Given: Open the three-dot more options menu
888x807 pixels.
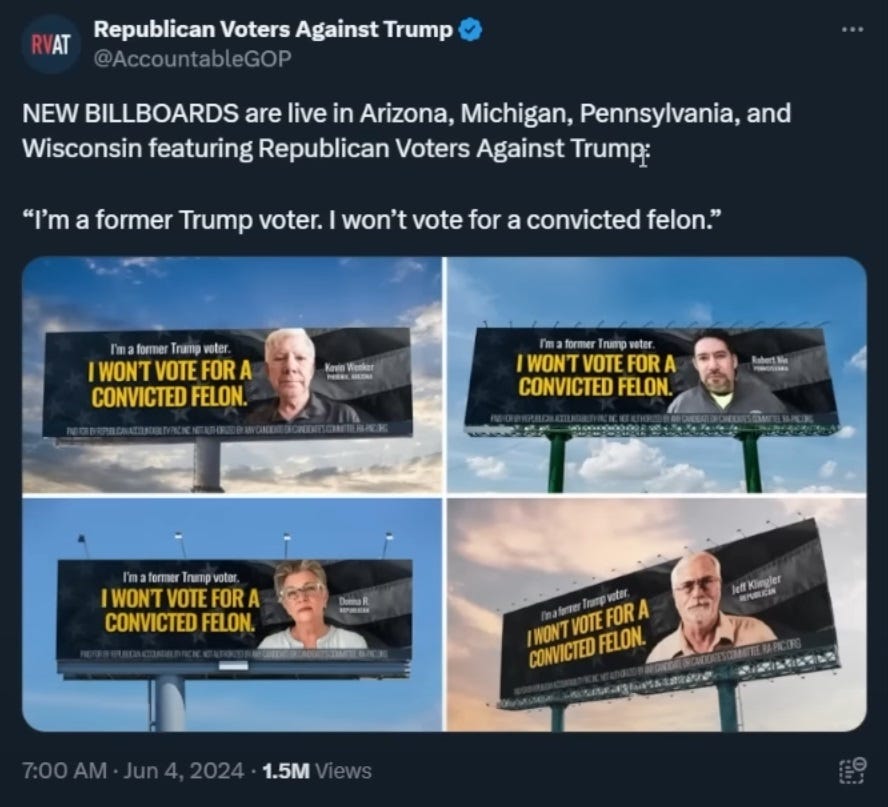Looking at the screenshot, I should click(x=852, y=29).
